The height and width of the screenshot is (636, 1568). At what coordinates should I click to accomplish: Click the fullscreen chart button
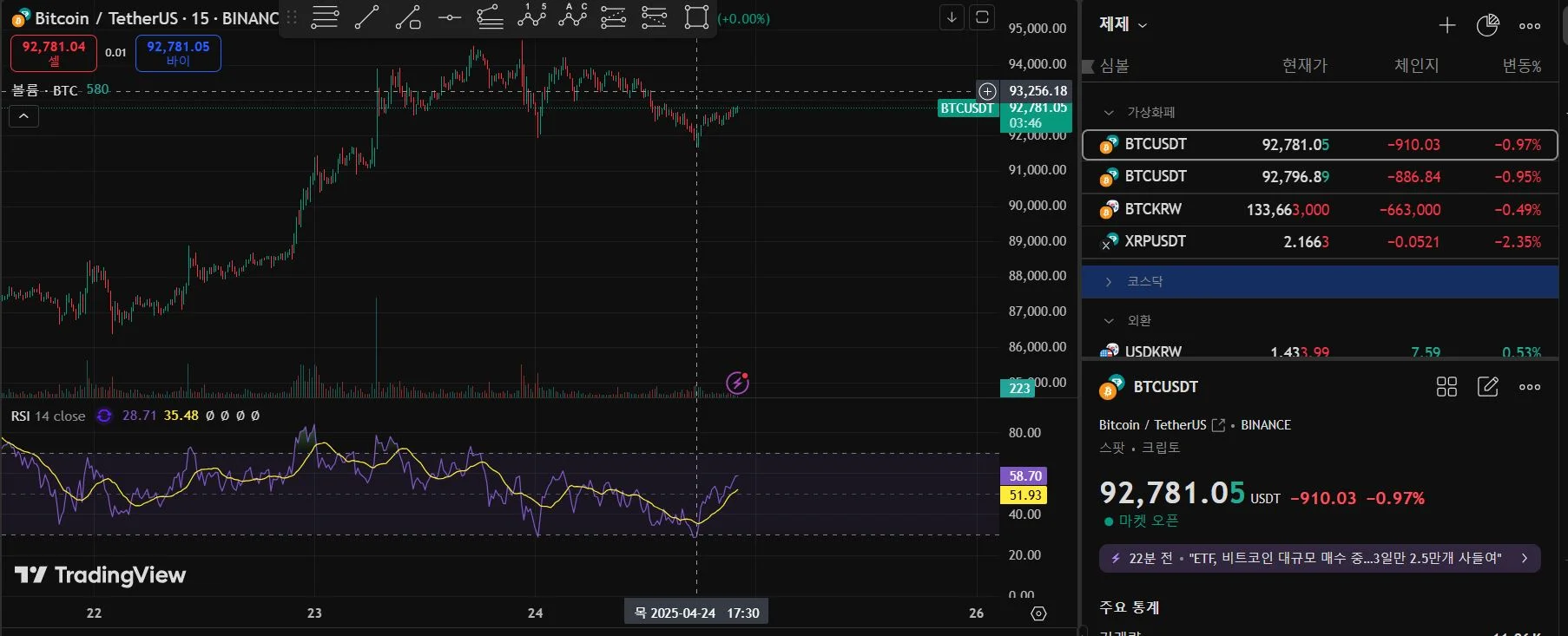(x=982, y=17)
